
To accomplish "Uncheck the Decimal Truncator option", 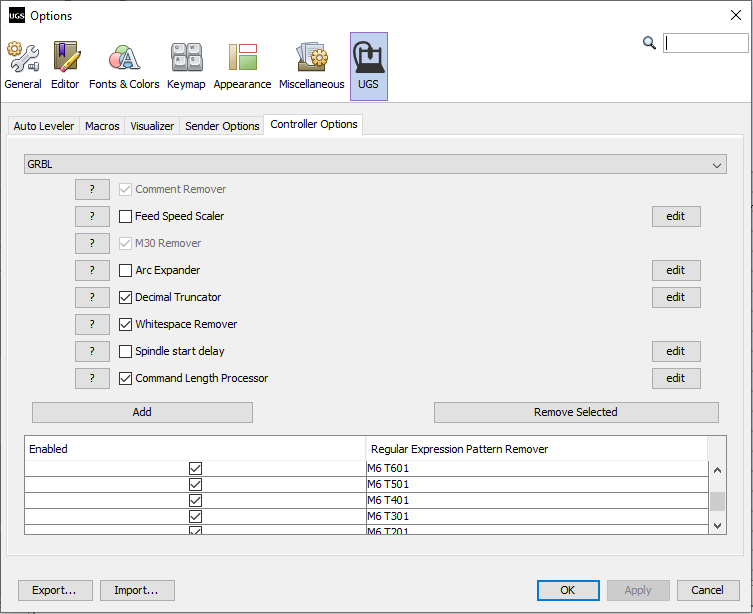I will point(125,297).
